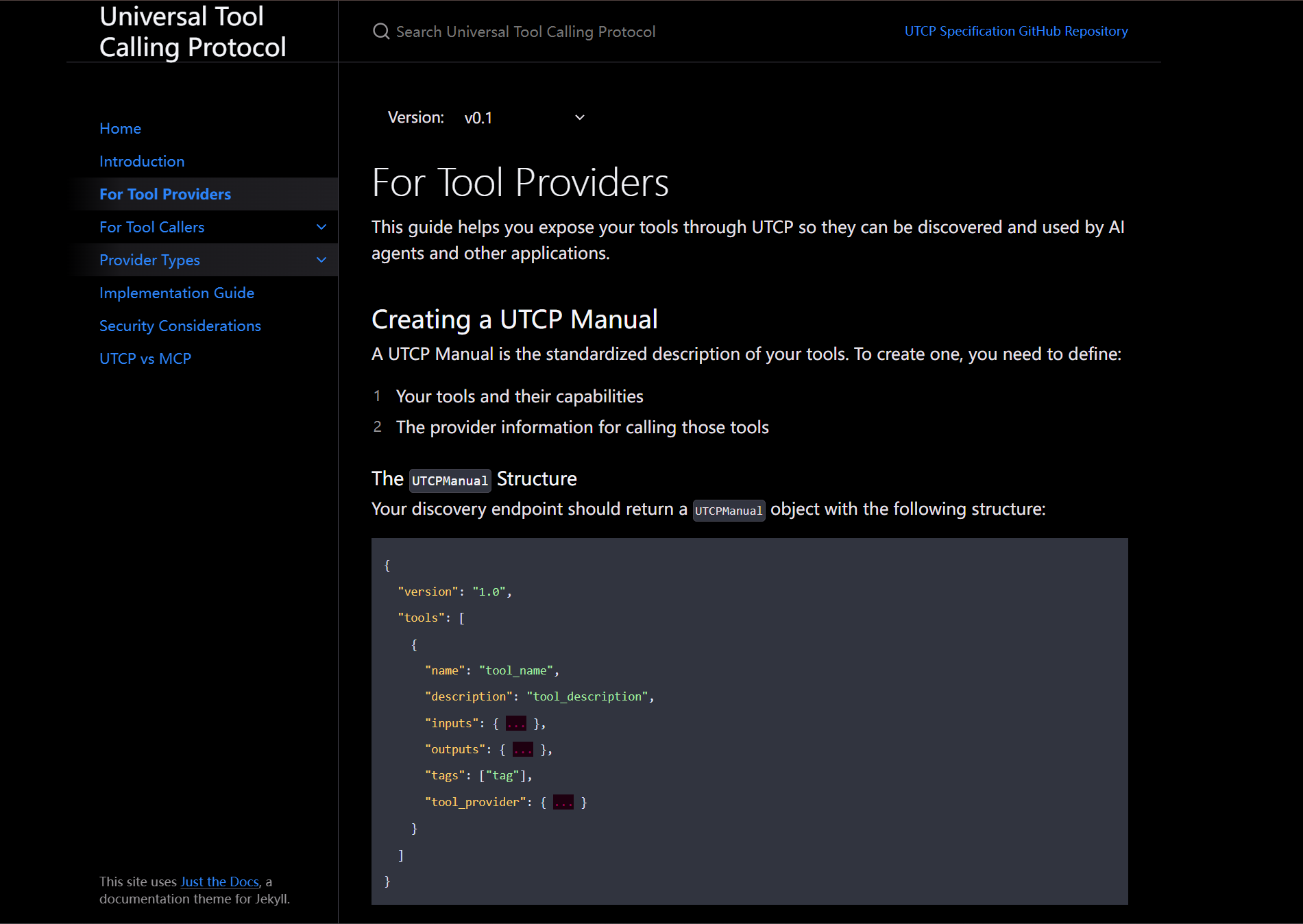Image resolution: width=1303 pixels, height=924 pixels.
Task: Click the "description" code line
Action: 539,696
